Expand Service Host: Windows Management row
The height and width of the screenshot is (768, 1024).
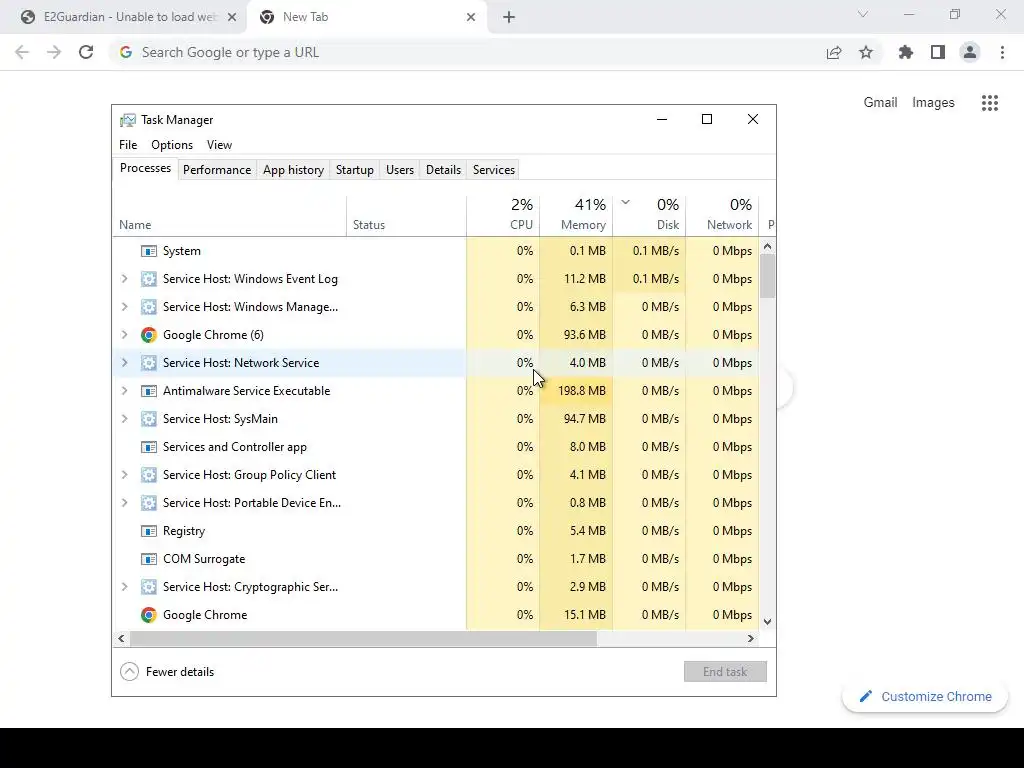124,307
